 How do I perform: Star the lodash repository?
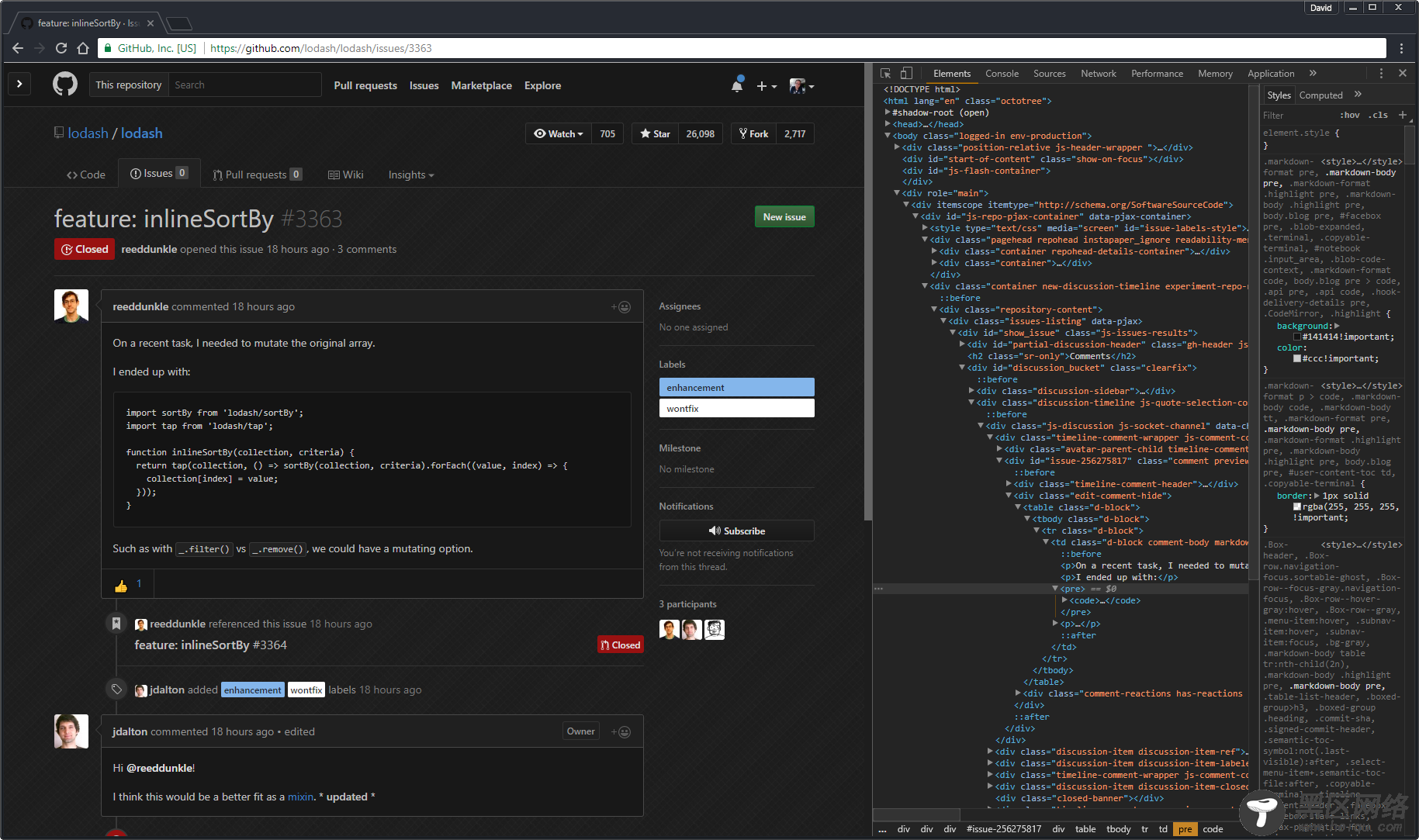tap(655, 134)
